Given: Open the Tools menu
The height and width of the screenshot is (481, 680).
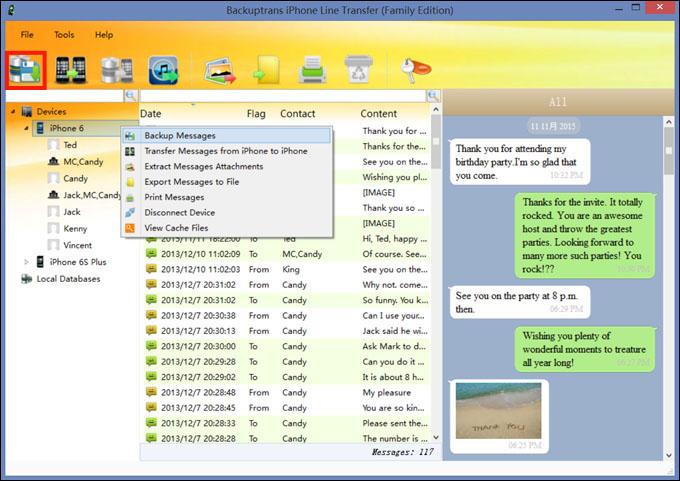Looking at the screenshot, I should tap(64, 35).
